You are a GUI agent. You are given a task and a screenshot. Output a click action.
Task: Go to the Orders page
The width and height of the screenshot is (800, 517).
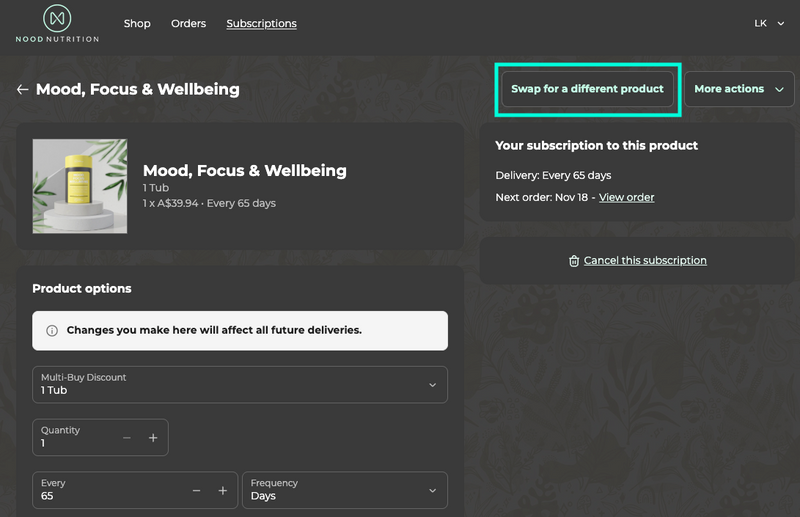tap(188, 23)
